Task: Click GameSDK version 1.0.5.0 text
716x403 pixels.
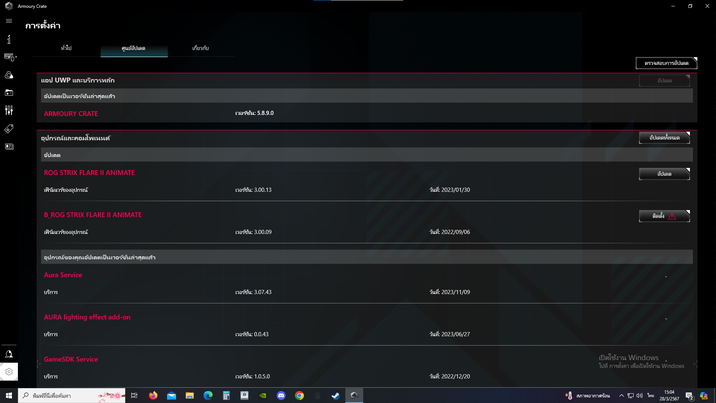Action: pos(253,377)
